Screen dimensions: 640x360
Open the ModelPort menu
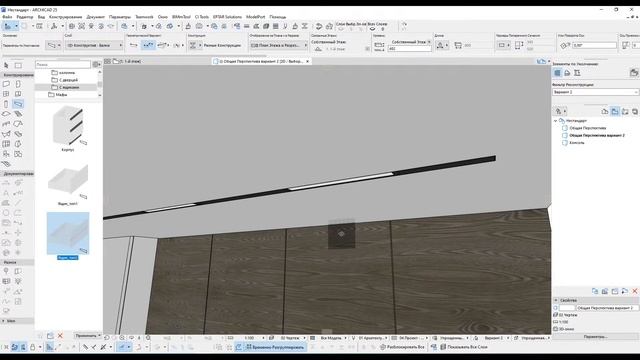pyautogui.click(x=256, y=17)
